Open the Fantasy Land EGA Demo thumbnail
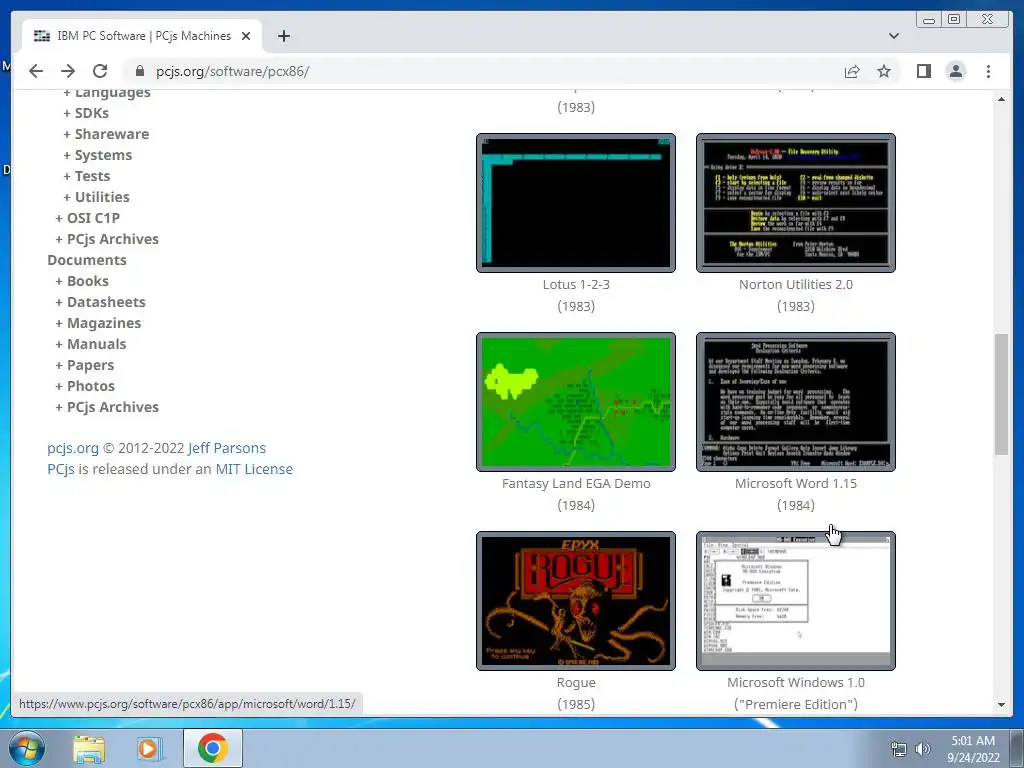The height and width of the screenshot is (768, 1024). (576, 402)
